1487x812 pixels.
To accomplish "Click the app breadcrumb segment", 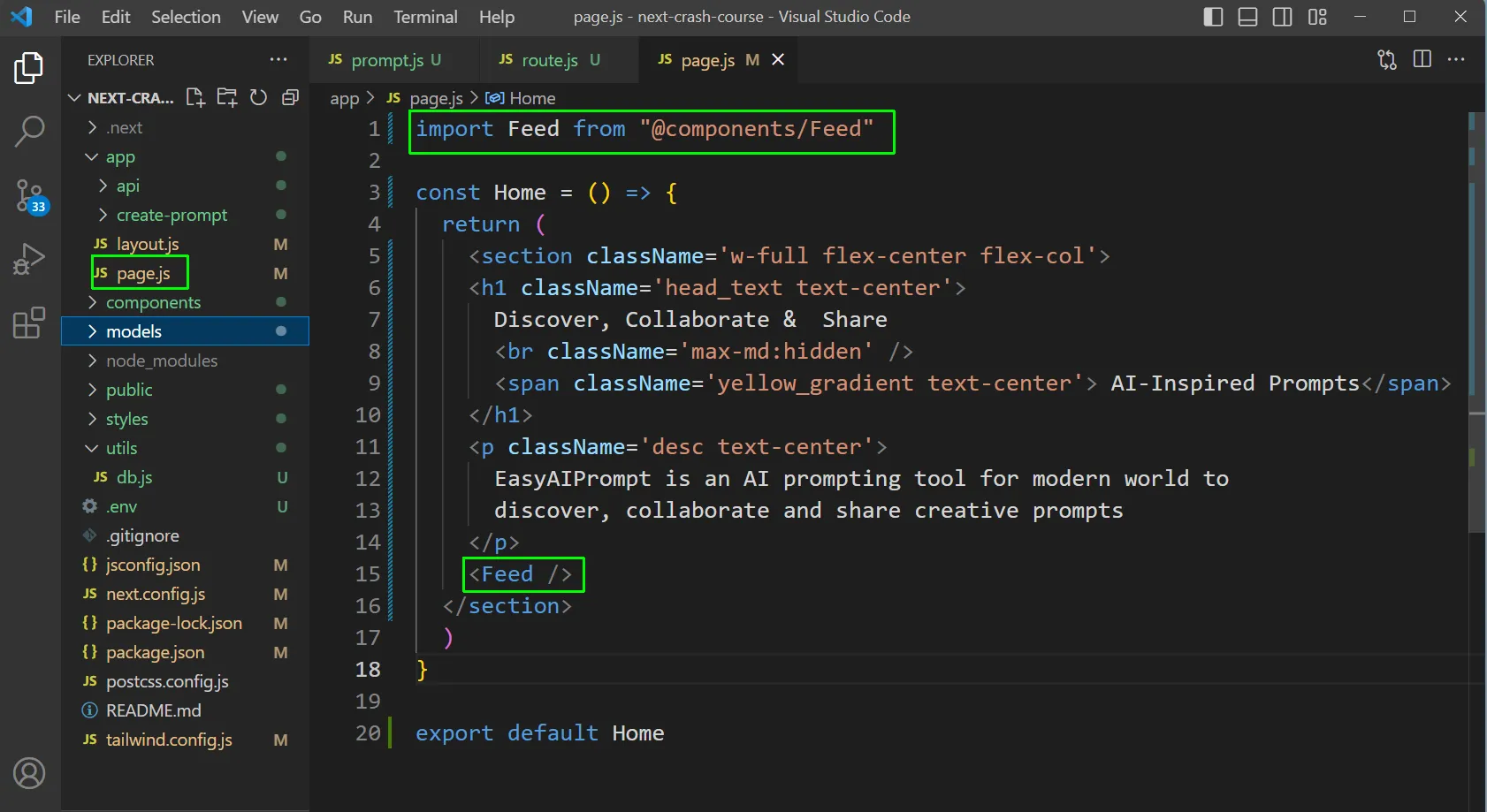I will [x=345, y=98].
